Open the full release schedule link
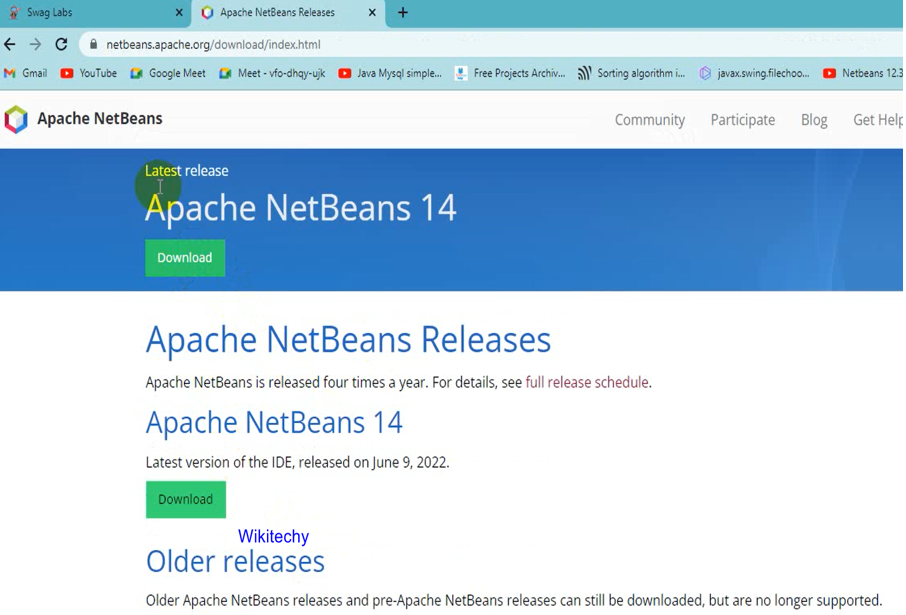The width and height of the screenshot is (906, 615). pos(586,382)
